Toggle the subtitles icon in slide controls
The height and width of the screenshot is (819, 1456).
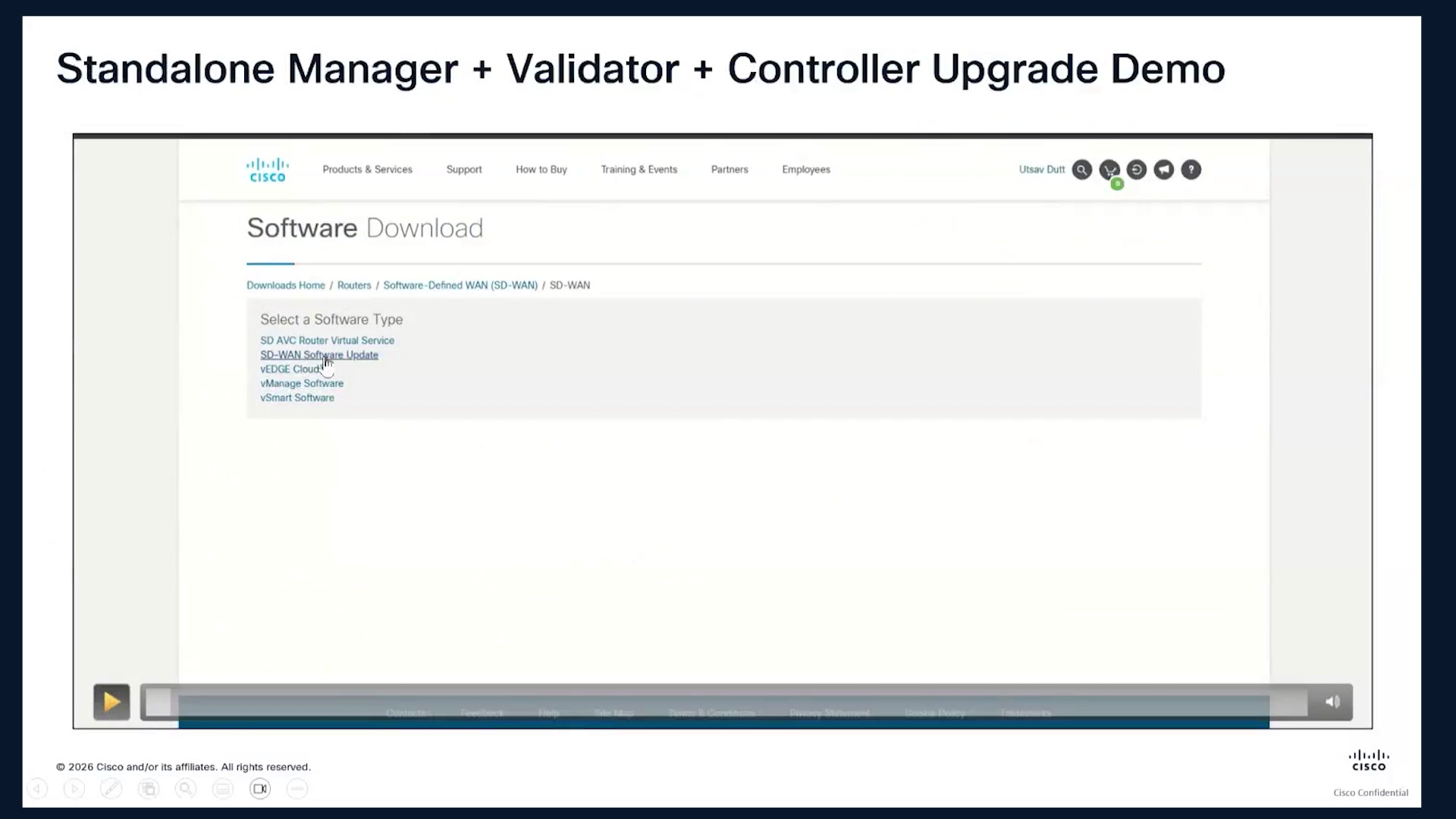click(223, 789)
